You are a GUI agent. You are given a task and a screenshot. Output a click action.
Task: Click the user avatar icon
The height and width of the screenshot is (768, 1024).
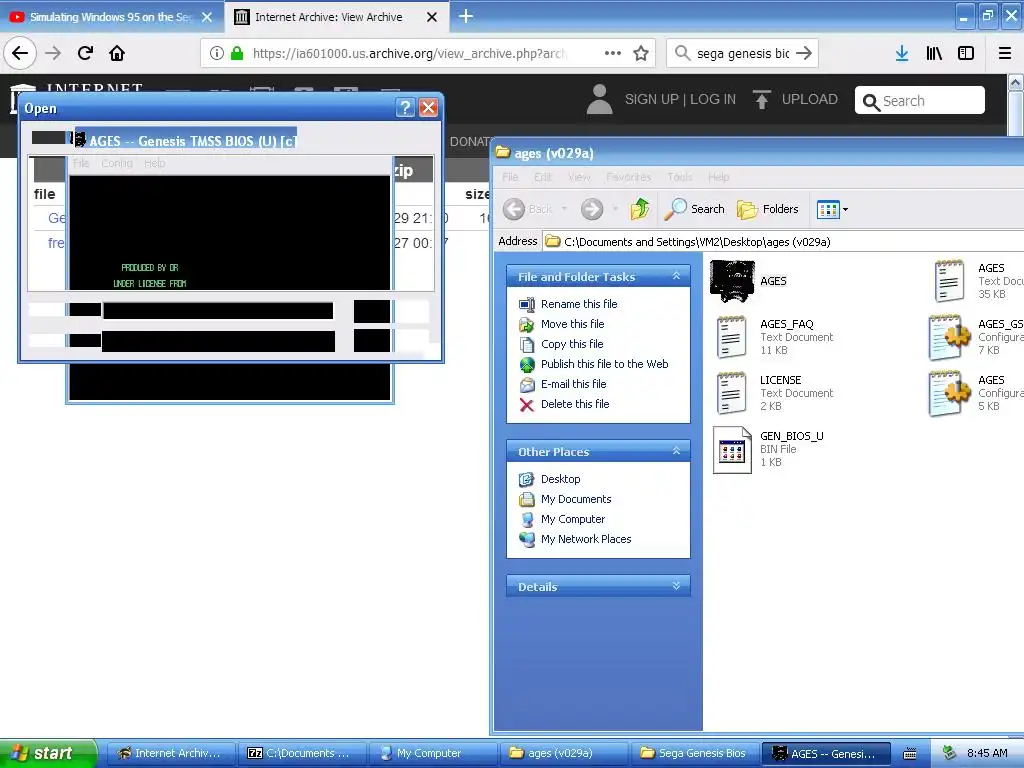click(x=600, y=99)
